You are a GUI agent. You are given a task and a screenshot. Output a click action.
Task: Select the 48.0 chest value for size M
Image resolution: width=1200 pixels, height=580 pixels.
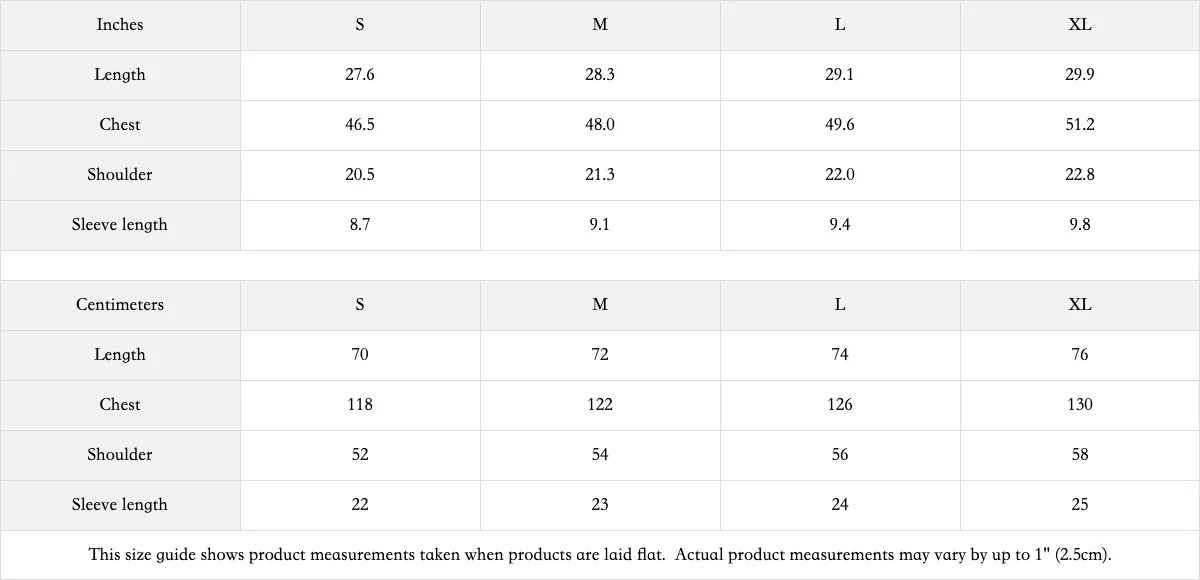pos(600,125)
